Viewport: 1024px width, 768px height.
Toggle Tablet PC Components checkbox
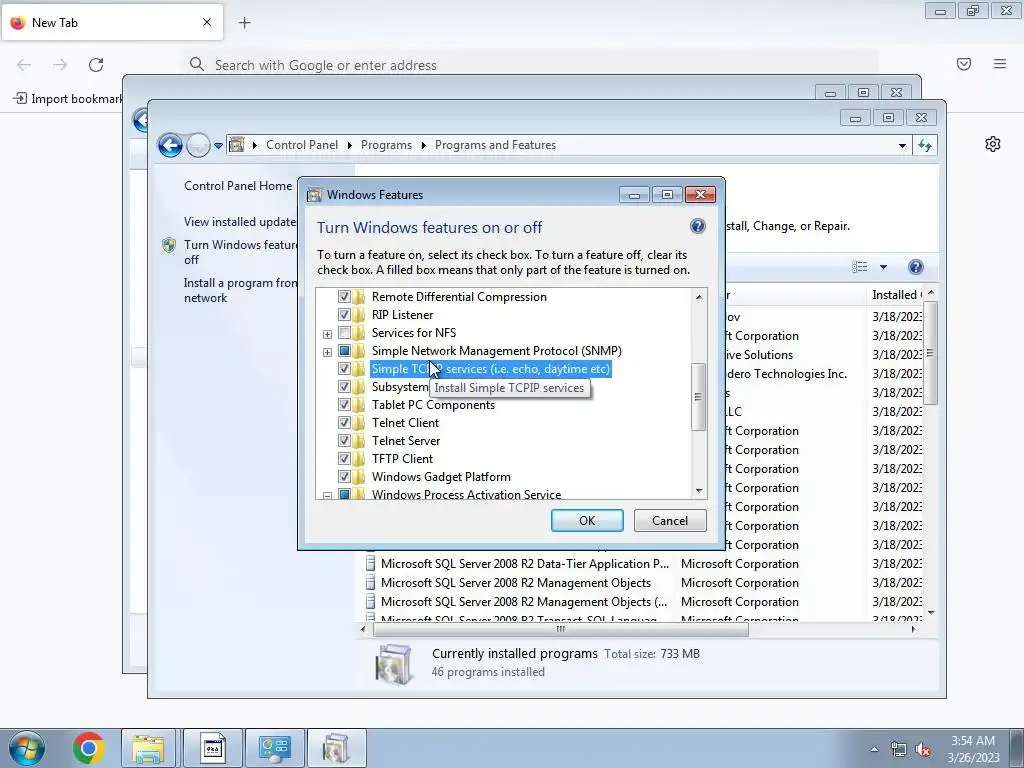[x=344, y=405]
